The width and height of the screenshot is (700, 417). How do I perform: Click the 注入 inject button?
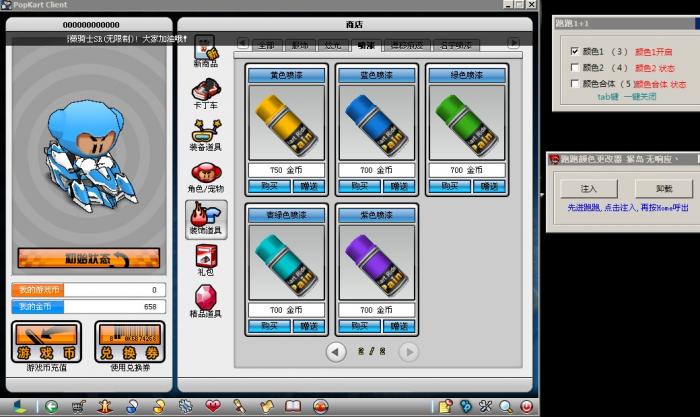589,189
